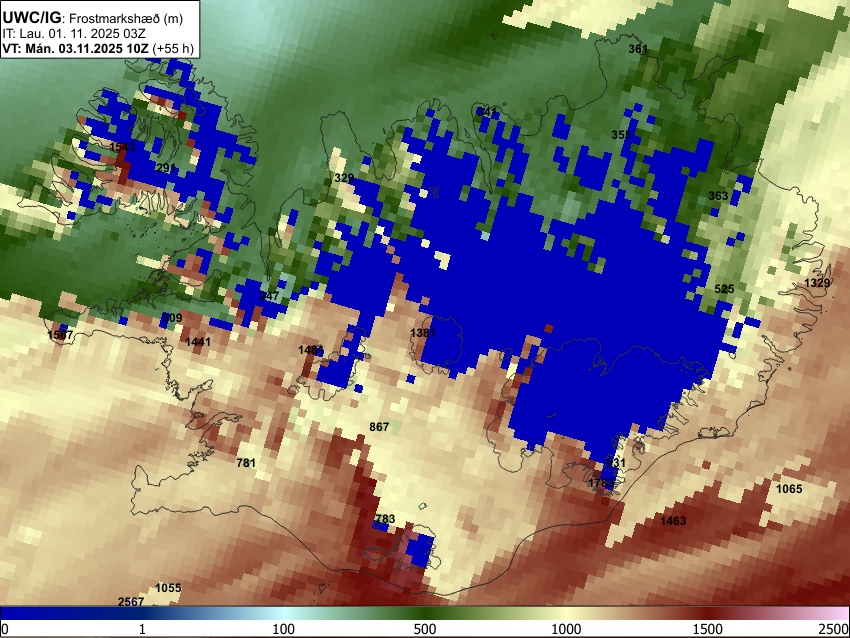Click the map value label '329'
The image size is (850, 638).
(344, 178)
